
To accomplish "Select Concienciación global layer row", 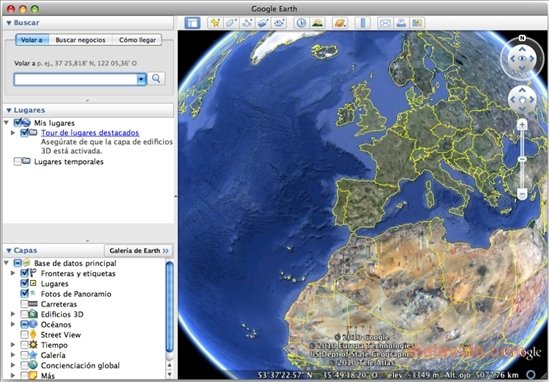I will click(x=80, y=365).
